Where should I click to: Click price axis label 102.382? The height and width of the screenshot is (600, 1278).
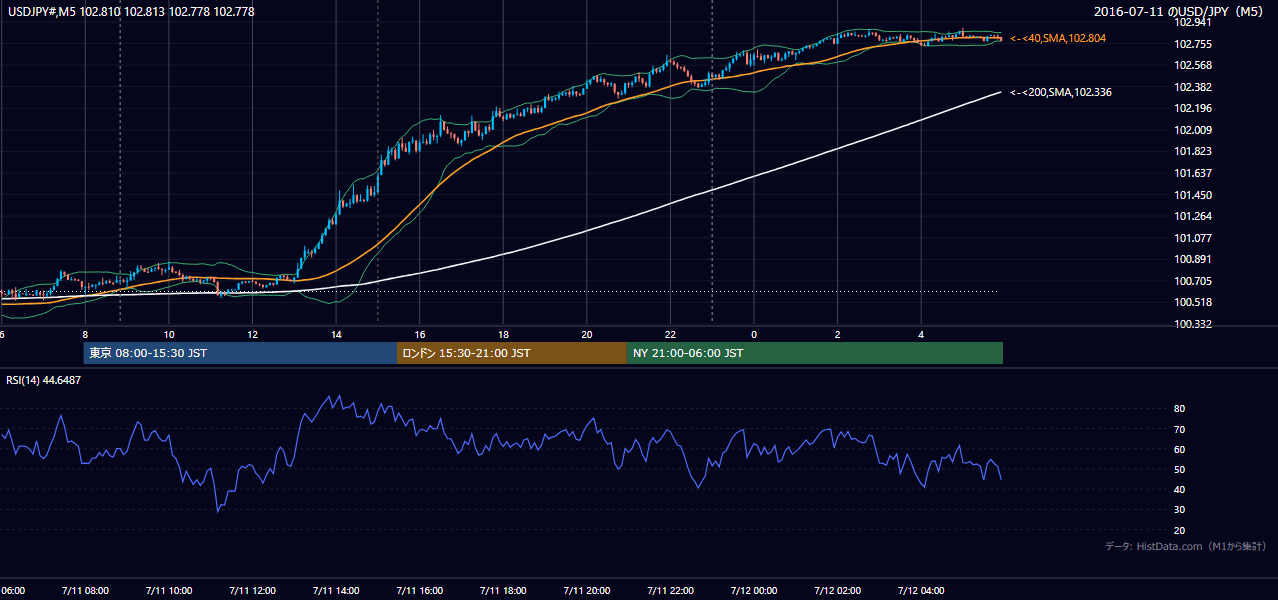[x=1193, y=87]
